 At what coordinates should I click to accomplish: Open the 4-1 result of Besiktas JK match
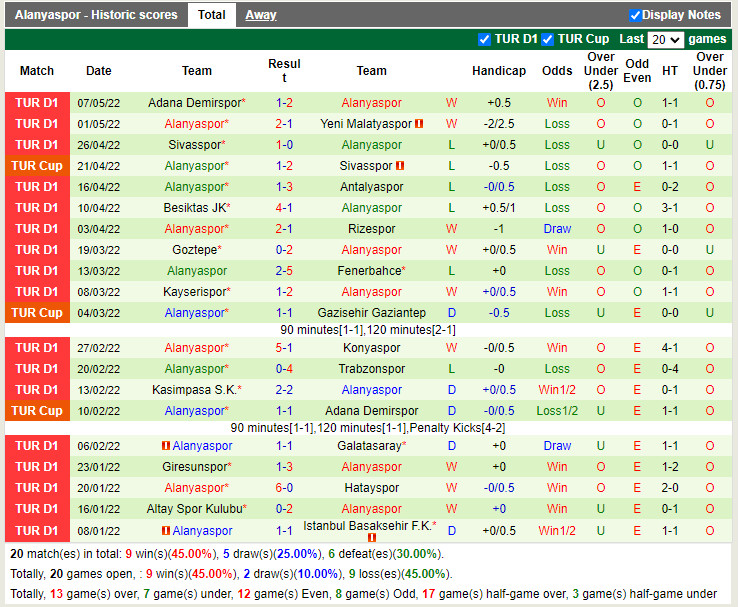pyautogui.click(x=284, y=208)
